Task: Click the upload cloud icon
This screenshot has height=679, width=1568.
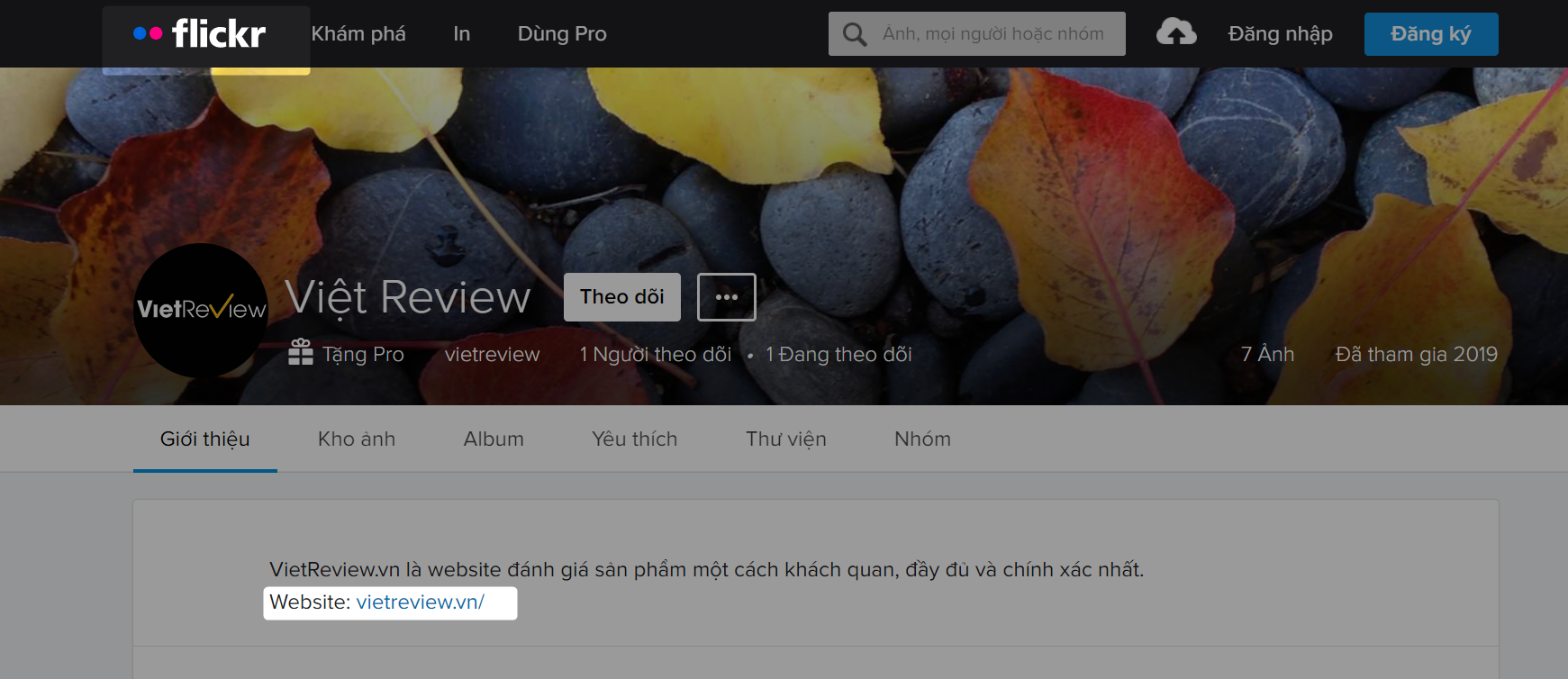Action: (x=1176, y=32)
